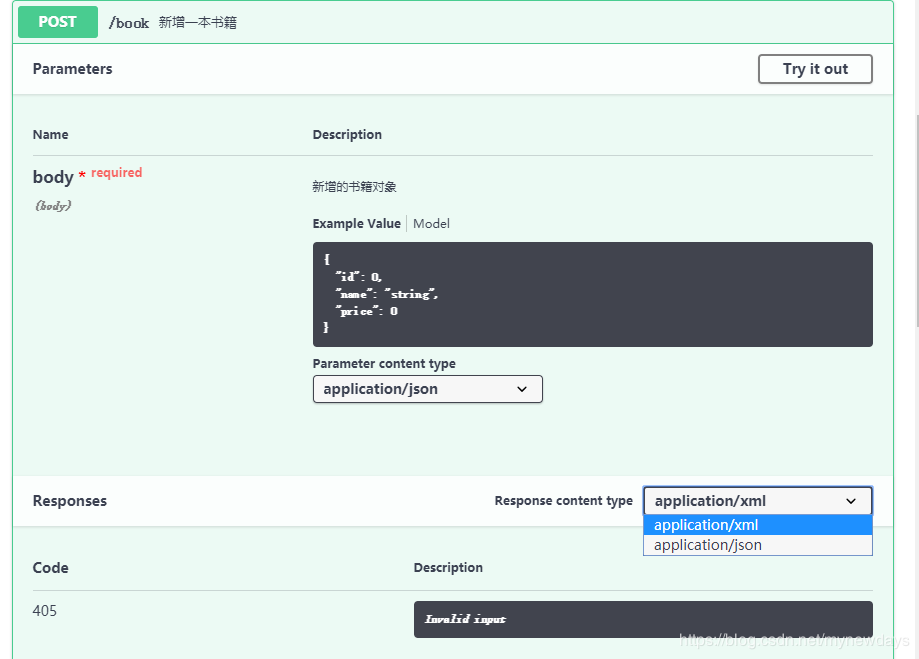The image size is (919, 659).
Task: Click the body parameter name
Action: tap(53, 177)
